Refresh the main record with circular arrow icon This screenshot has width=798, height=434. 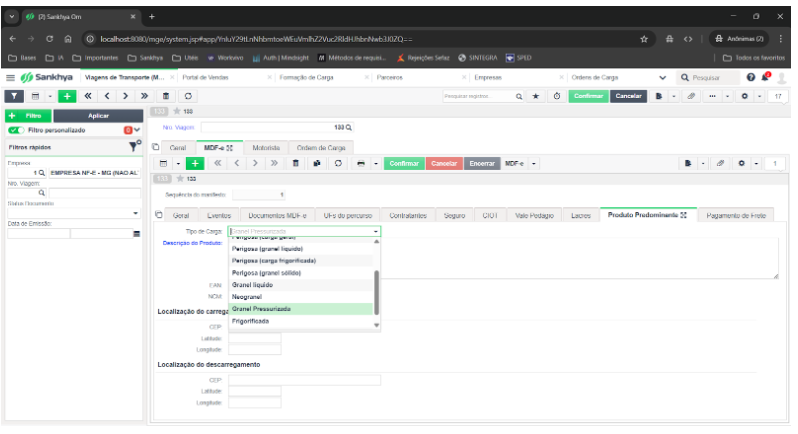click(x=188, y=96)
